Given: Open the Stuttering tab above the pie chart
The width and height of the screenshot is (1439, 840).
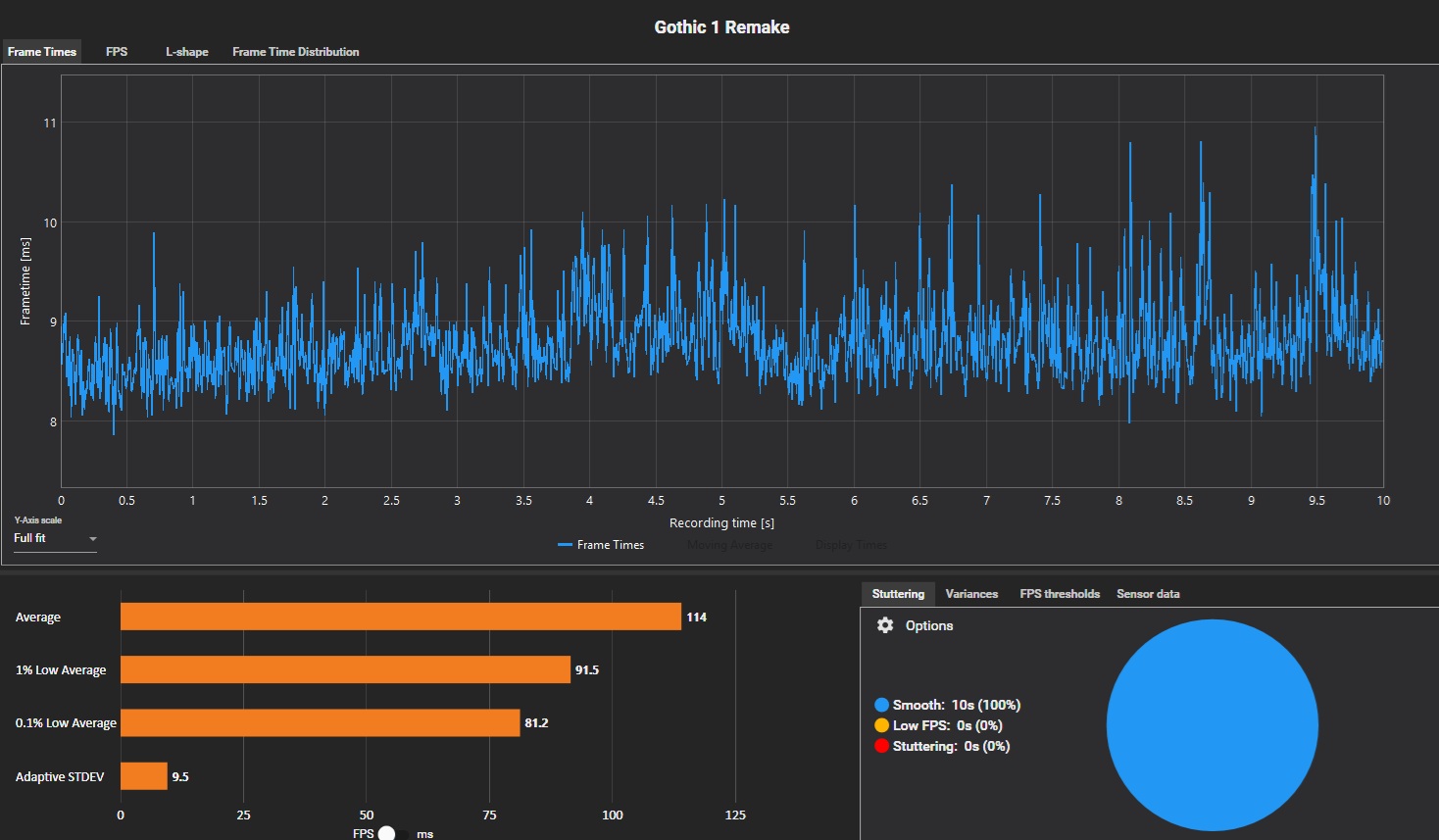Looking at the screenshot, I should click(x=898, y=594).
